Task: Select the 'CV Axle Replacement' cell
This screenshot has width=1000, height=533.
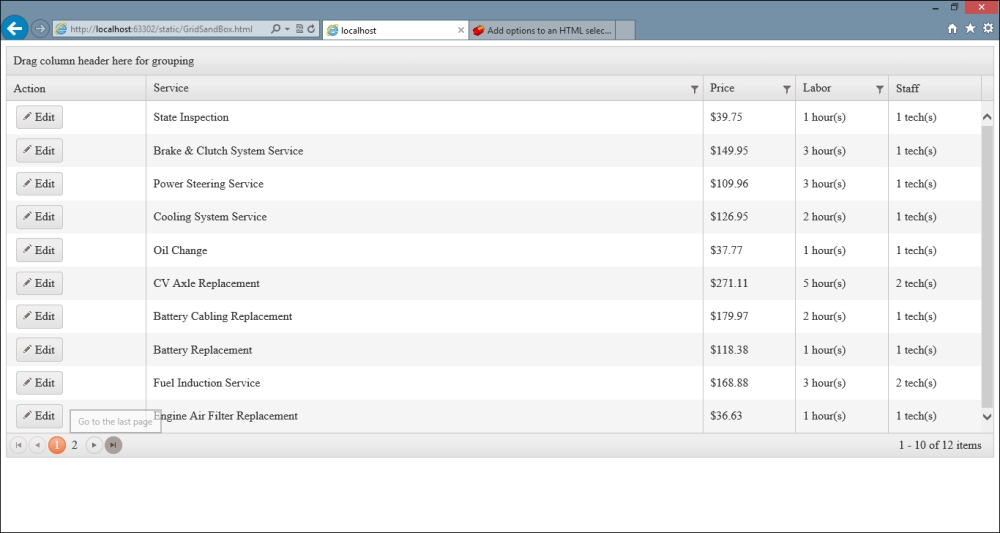Action: click(x=425, y=283)
